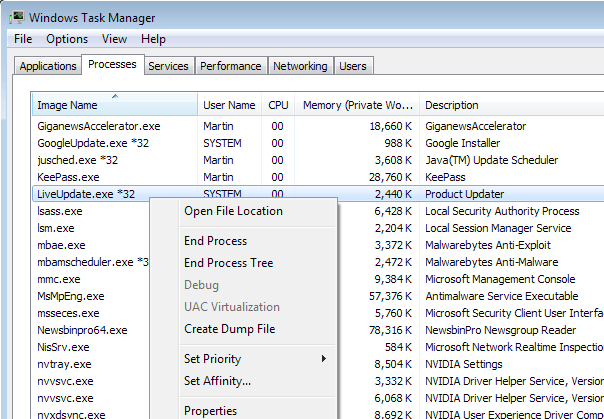Click the 28,760 K memory value

point(390,177)
